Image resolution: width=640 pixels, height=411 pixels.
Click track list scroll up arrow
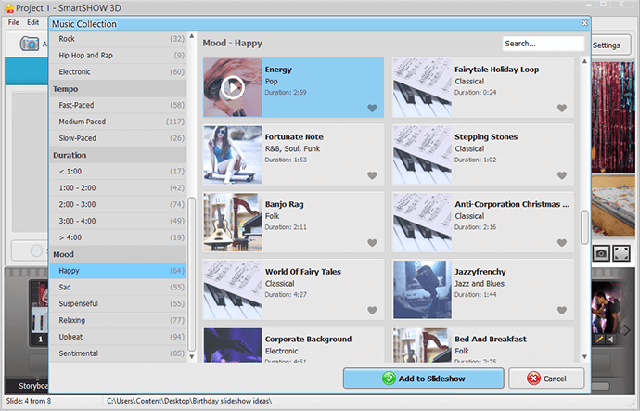[x=584, y=61]
